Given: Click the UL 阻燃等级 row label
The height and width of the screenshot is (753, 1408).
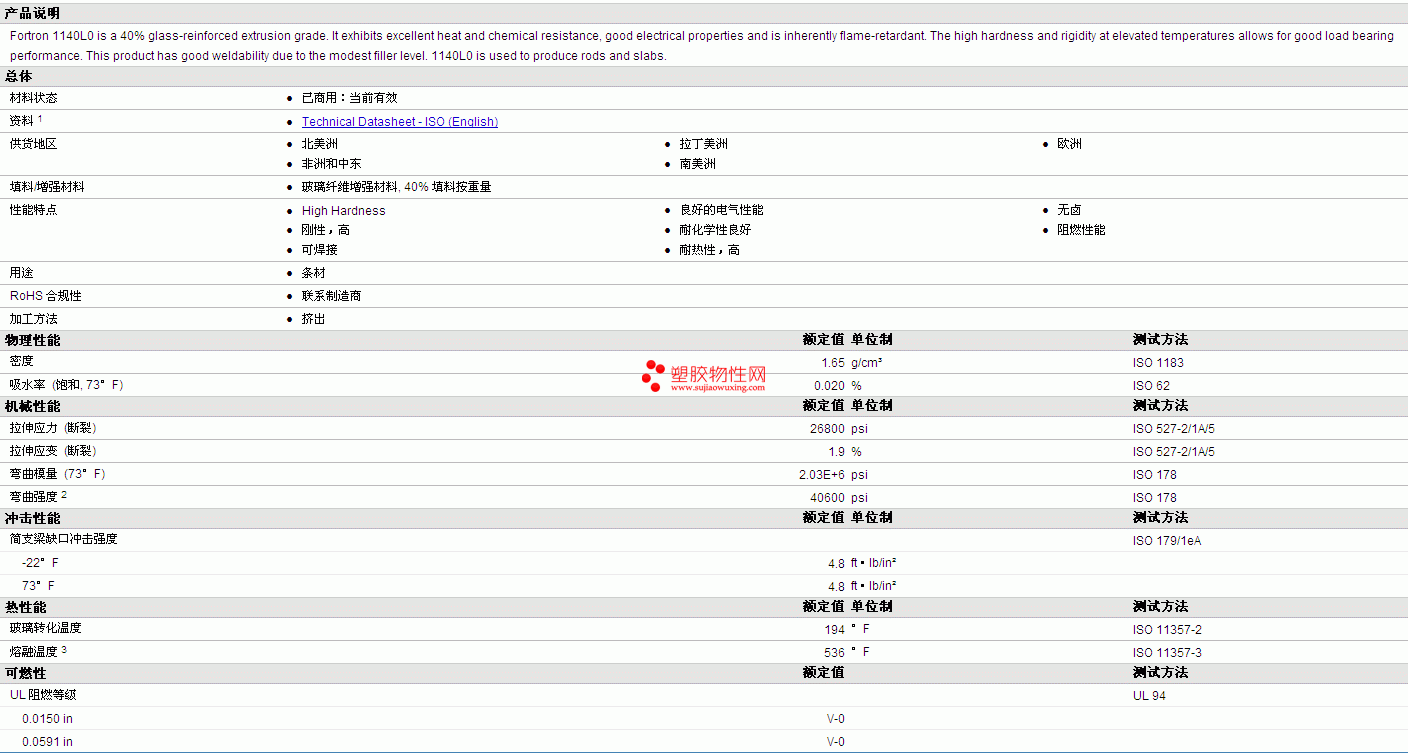Looking at the screenshot, I should [43, 695].
